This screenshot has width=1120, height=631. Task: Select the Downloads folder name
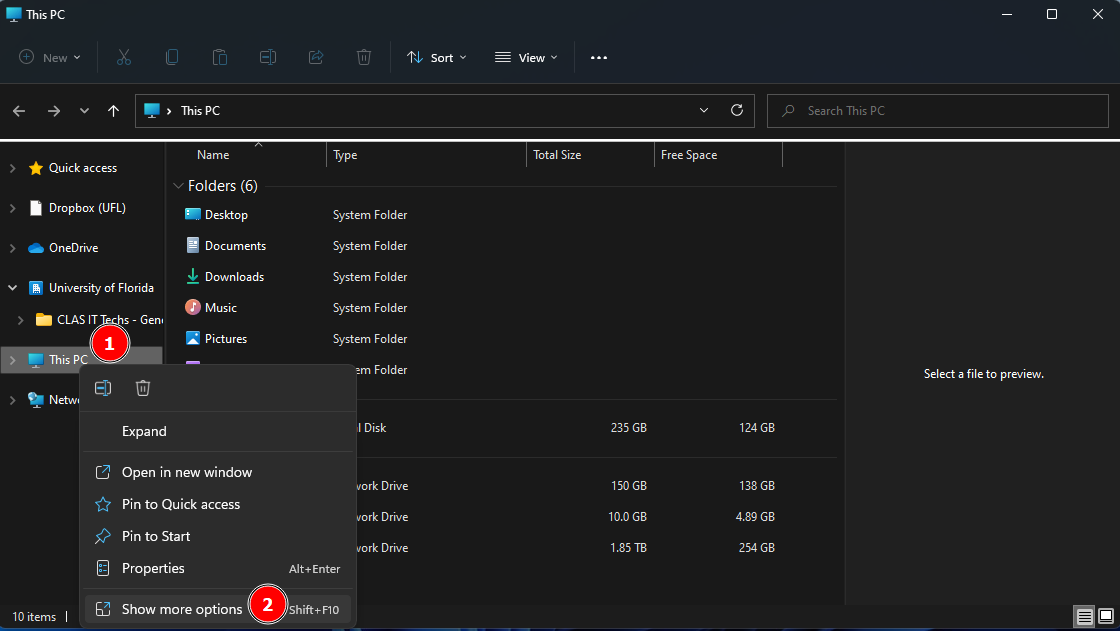click(x=234, y=277)
